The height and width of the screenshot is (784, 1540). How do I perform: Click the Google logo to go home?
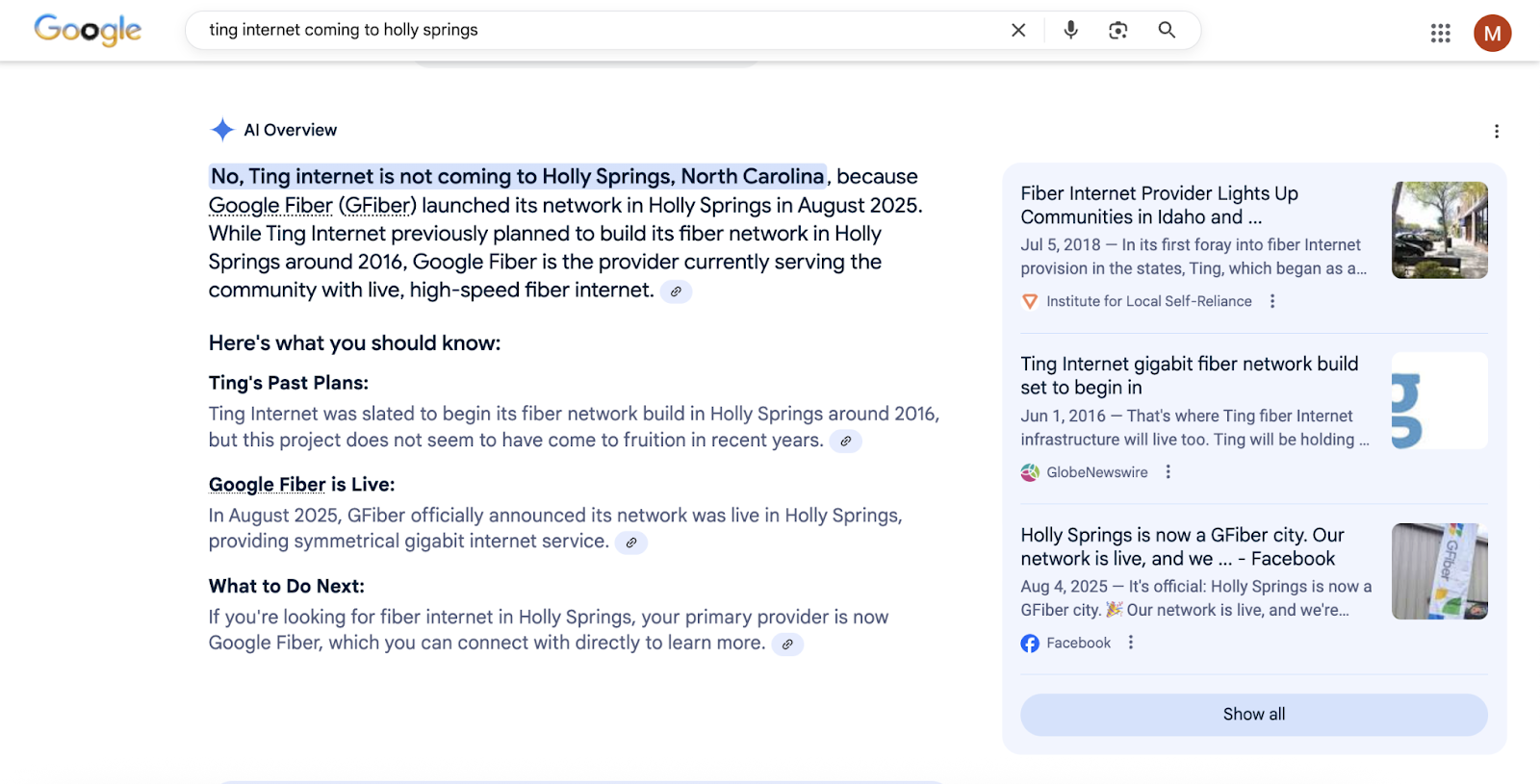pyautogui.click(x=87, y=30)
